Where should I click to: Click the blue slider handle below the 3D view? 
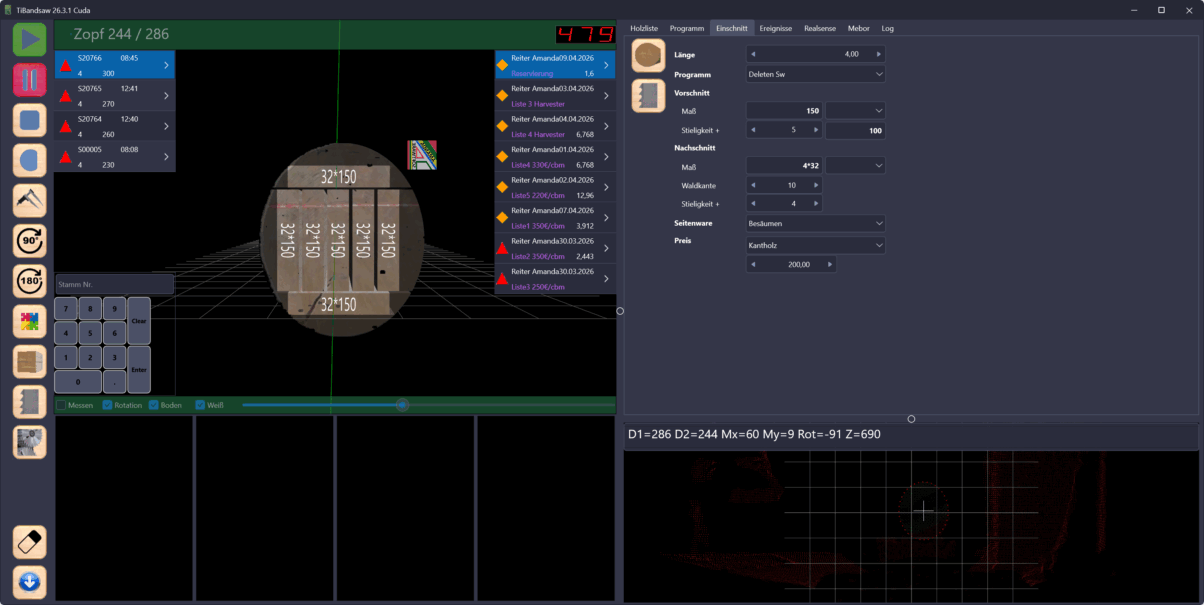click(402, 405)
